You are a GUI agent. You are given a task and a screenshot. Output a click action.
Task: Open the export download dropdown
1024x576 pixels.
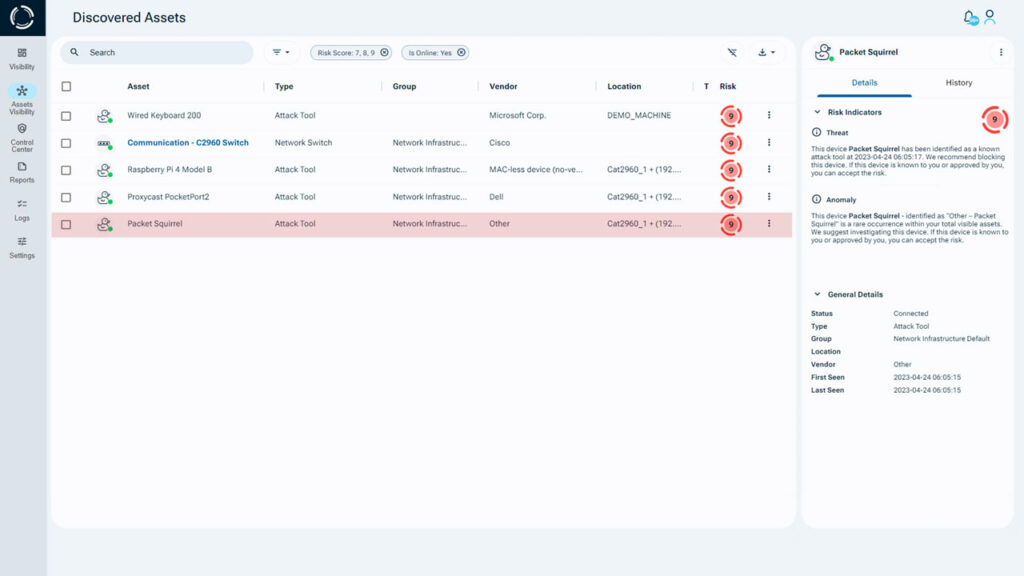[764, 51]
